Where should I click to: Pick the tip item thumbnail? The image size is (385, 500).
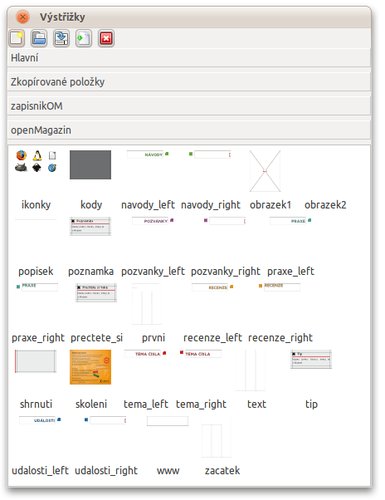pyautogui.click(x=311, y=359)
